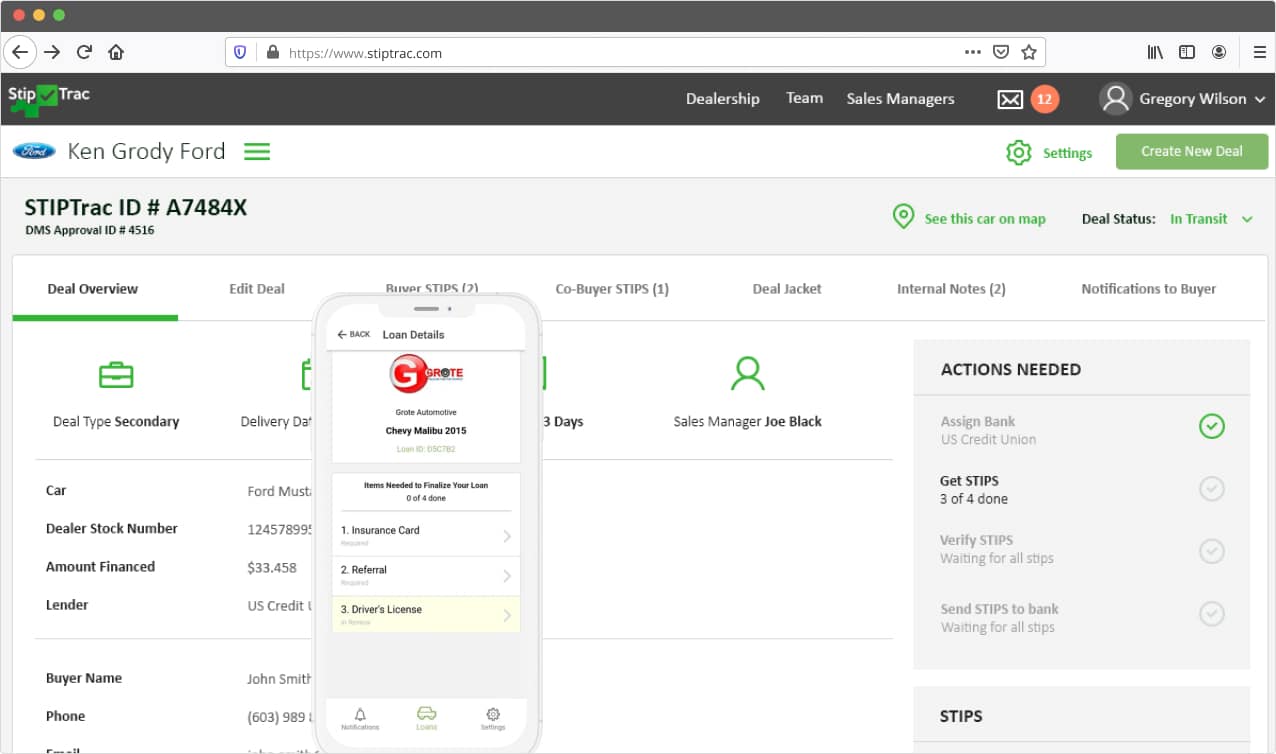Click the Sales Manager Joe Black label
1276x754 pixels.
[747, 422]
